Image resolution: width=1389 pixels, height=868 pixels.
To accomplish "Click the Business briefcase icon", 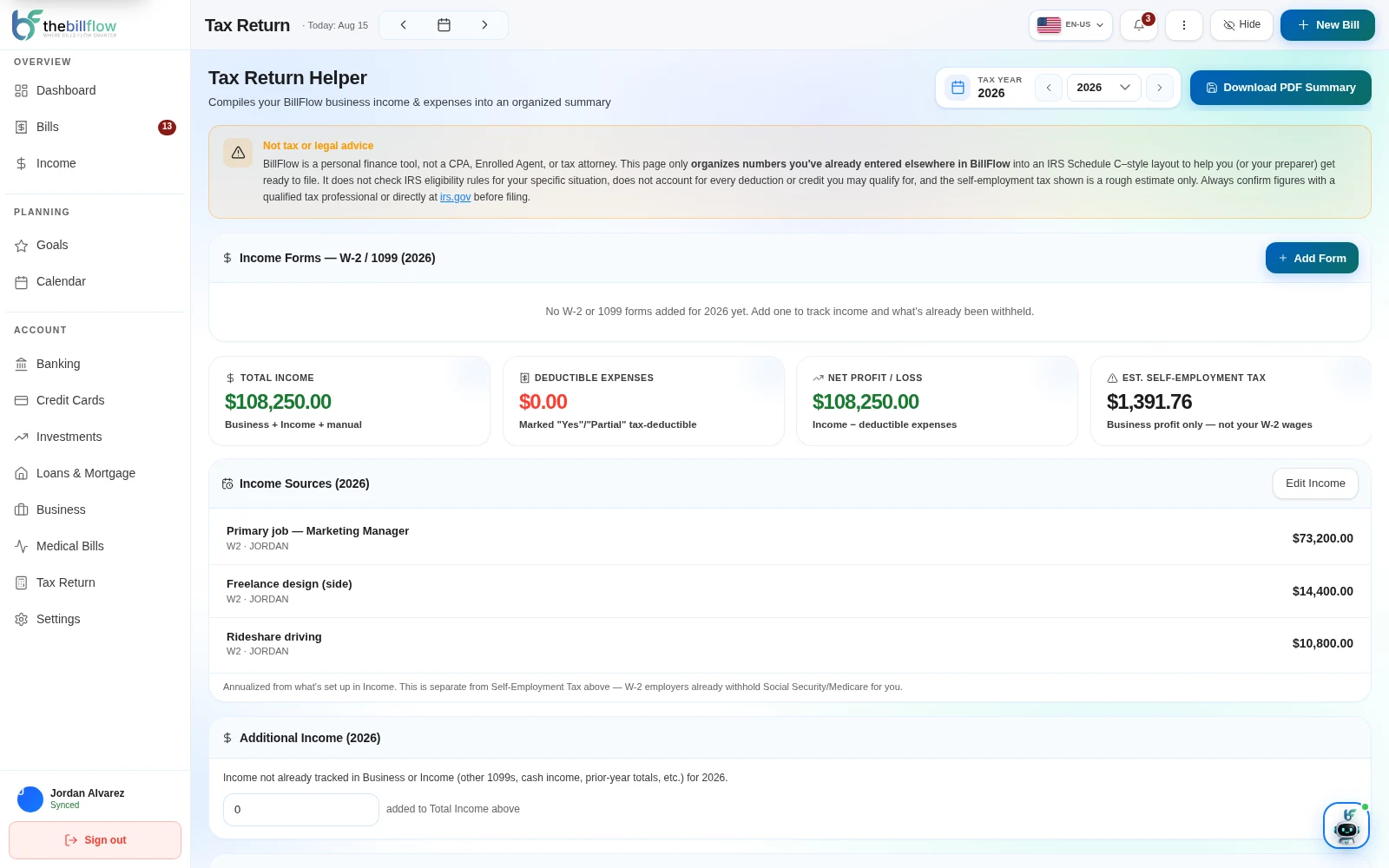I will point(22,510).
